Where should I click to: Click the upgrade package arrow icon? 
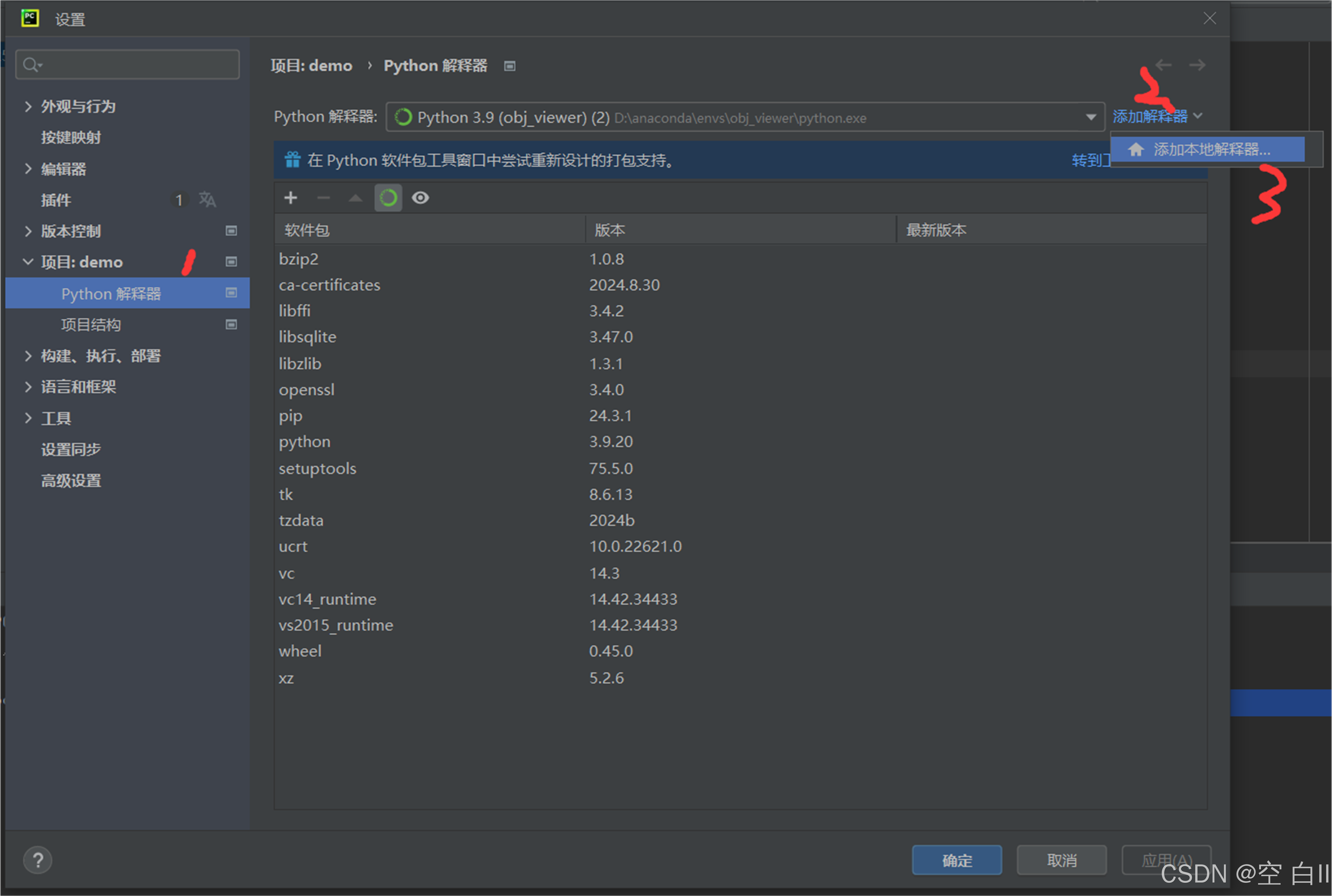tap(356, 198)
